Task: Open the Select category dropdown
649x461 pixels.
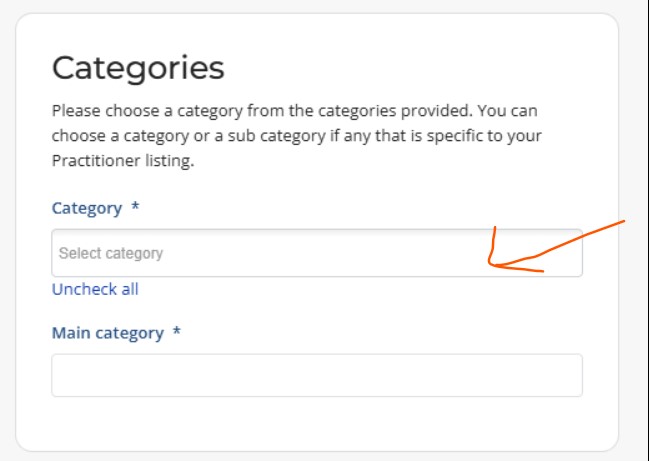Action: pyautogui.click(x=317, y=253)
